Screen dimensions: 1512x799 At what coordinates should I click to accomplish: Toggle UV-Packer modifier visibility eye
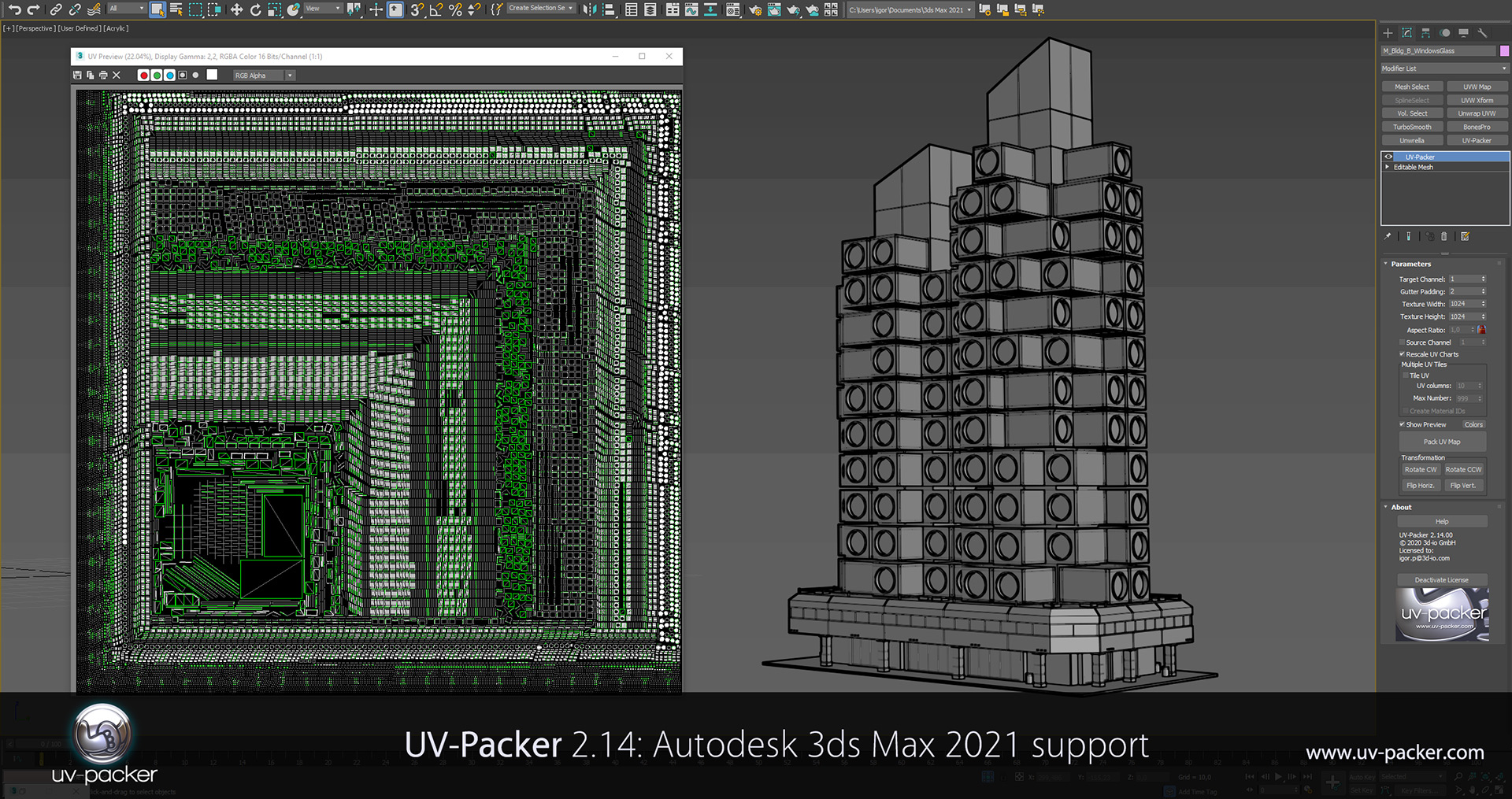click(x=1388, y=157)
